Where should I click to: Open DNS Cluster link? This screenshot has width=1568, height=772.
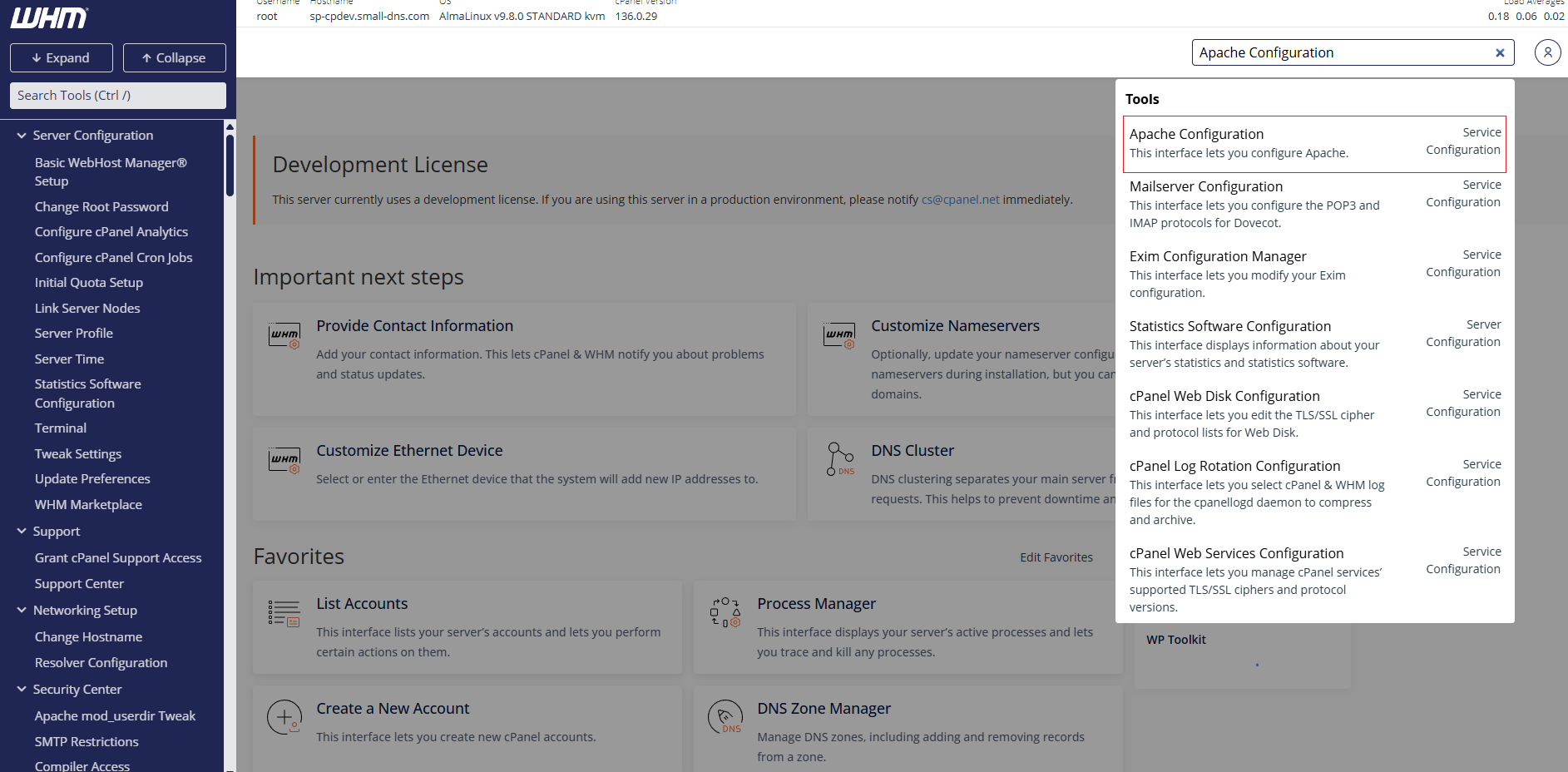(x=913, y=451)
